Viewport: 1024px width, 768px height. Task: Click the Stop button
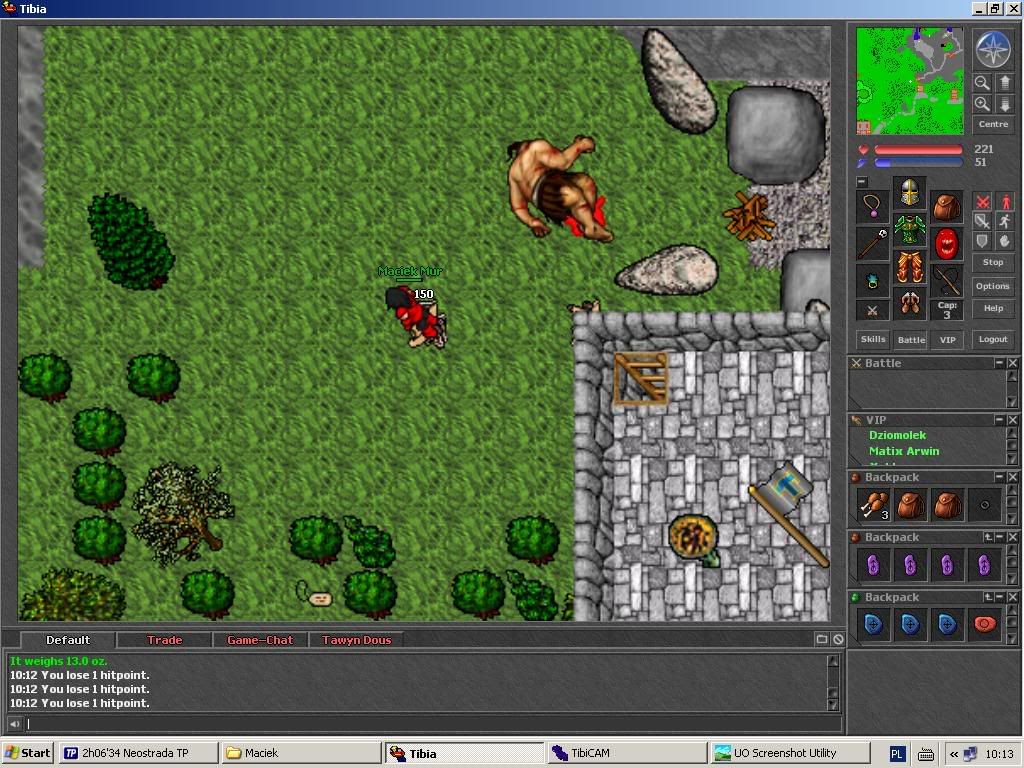click(x=993, y=262)
